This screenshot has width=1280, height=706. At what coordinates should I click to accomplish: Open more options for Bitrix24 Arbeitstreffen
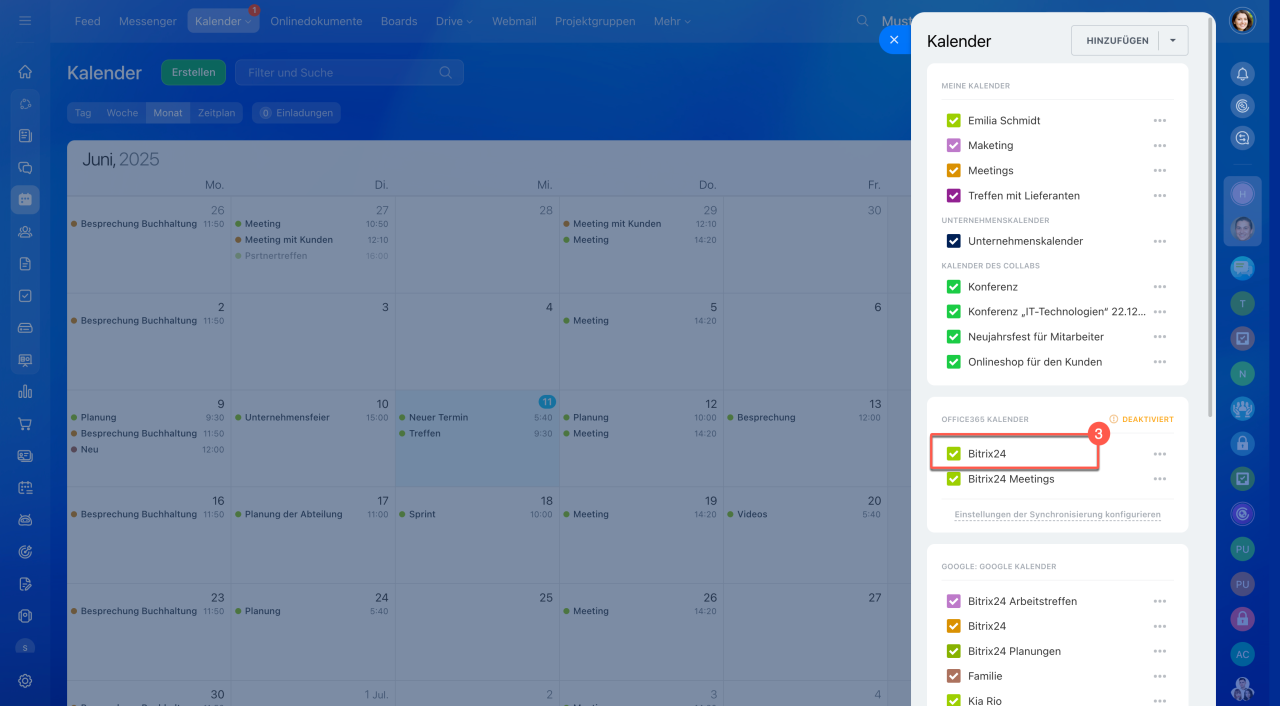click(x=1159, y=601)
